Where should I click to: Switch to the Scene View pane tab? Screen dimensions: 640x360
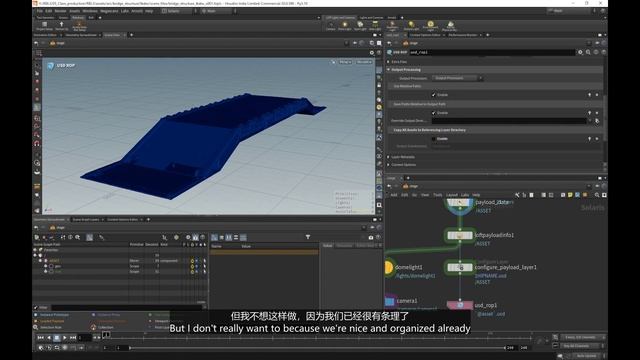click(112, 35)
